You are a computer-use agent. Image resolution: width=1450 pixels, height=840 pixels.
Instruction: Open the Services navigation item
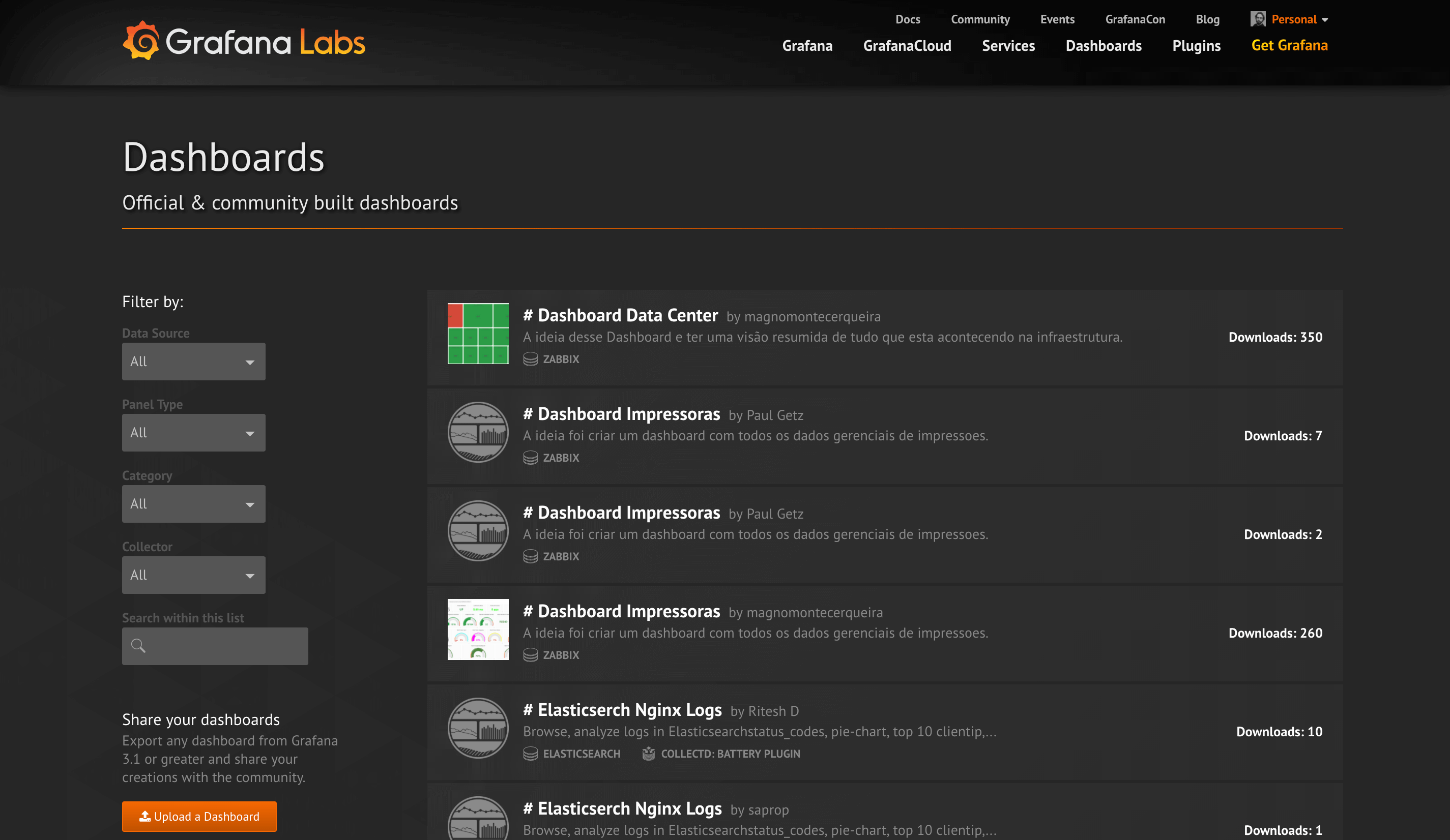coord(1008,45)
